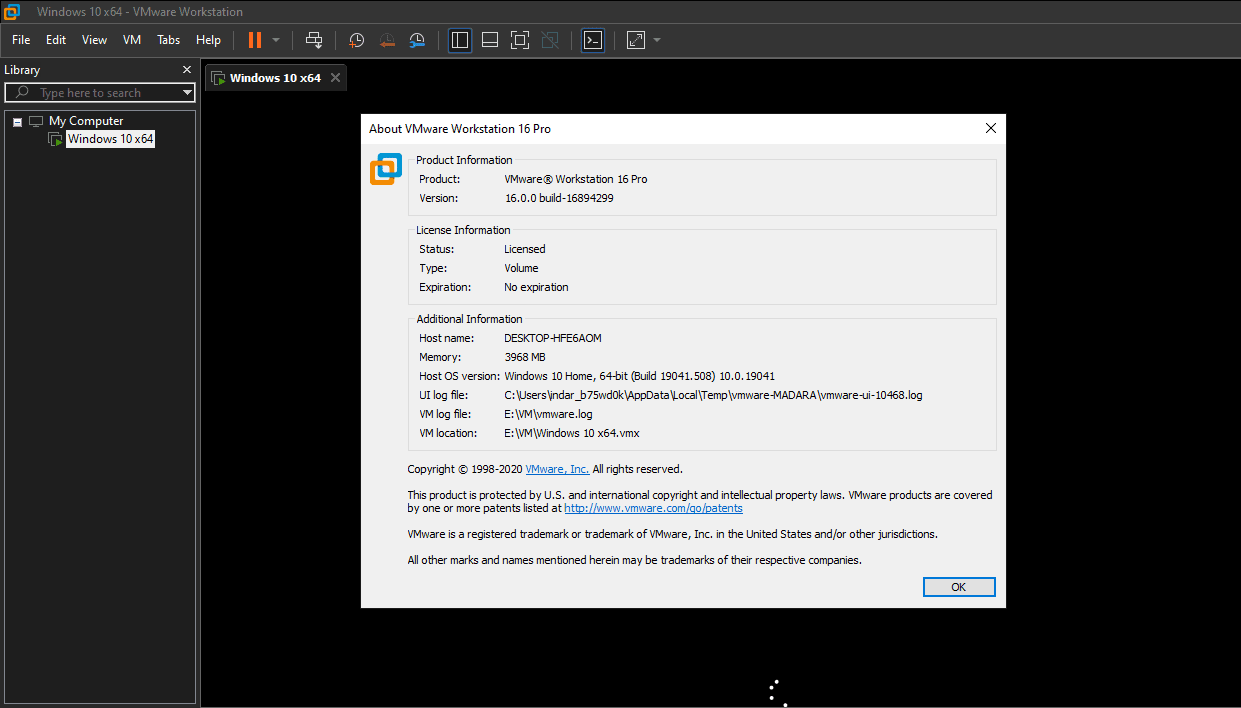Viewport: 1241px width, 708px height.
Task: Click the stretch guest display icon
Action: [636, 40]
